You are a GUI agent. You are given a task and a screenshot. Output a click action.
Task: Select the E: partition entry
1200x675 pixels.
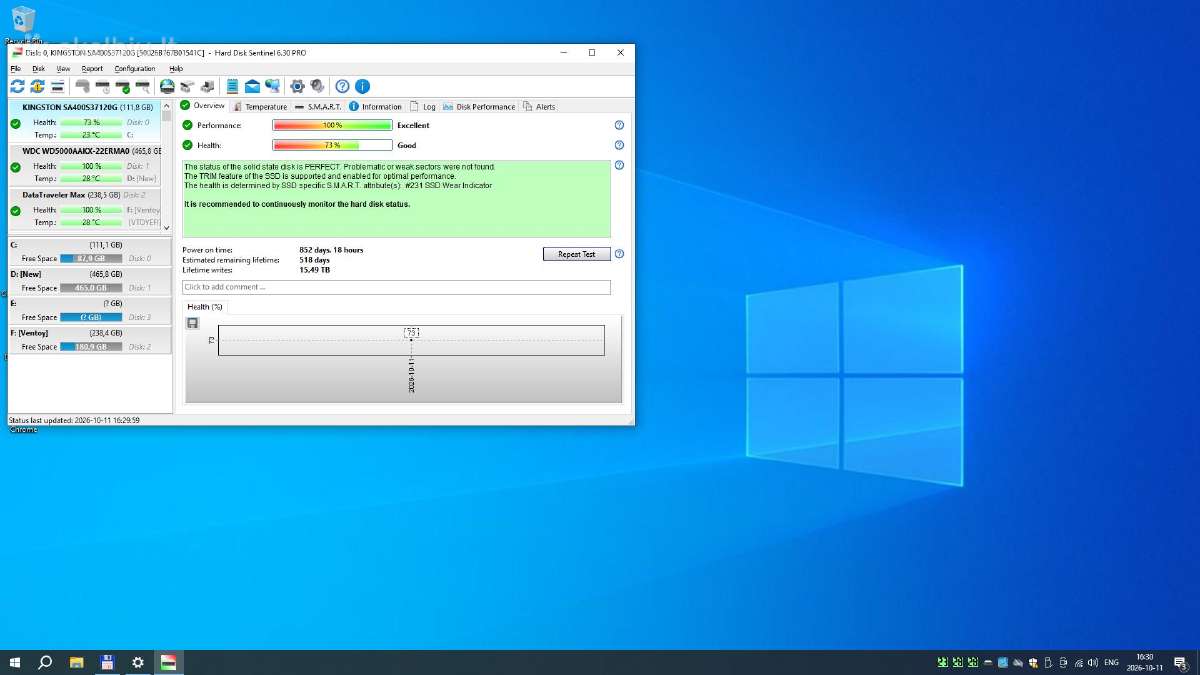(x=89, y=310)
